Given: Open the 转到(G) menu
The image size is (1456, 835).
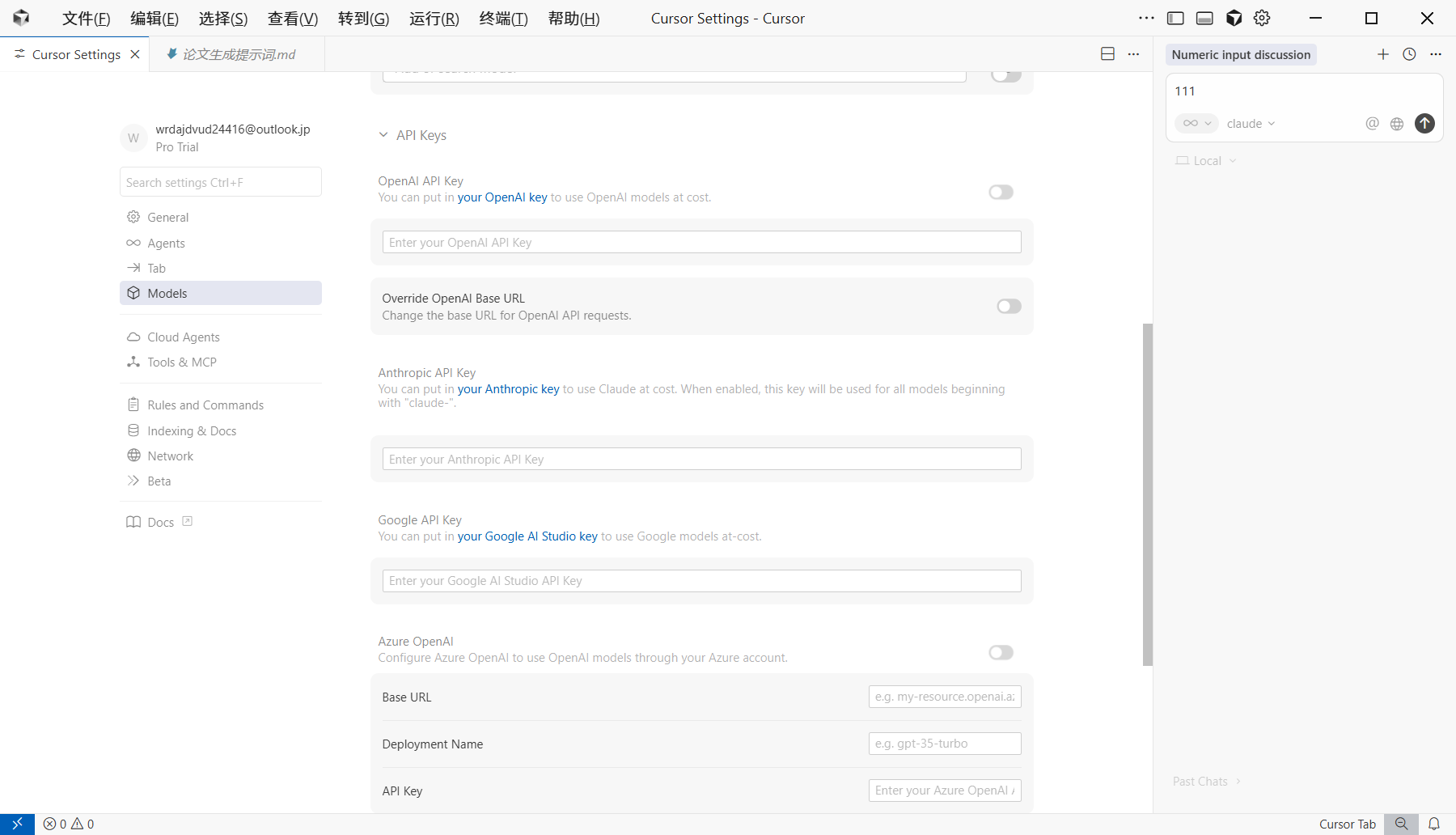Looking at the screenshot, I should [363, 18].
